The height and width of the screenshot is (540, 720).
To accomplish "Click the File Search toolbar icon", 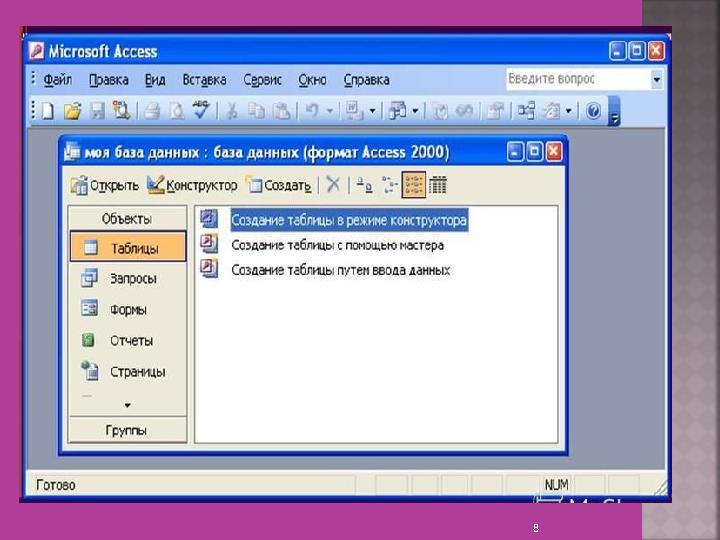I will click(x=122, y=111).
